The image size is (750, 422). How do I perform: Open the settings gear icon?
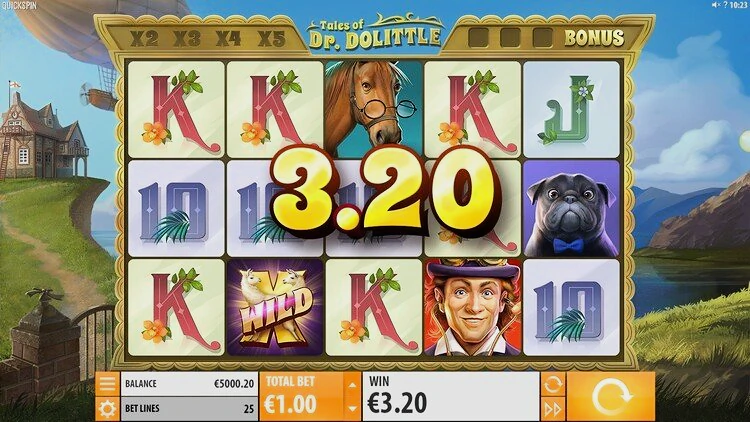click(107, 409)
